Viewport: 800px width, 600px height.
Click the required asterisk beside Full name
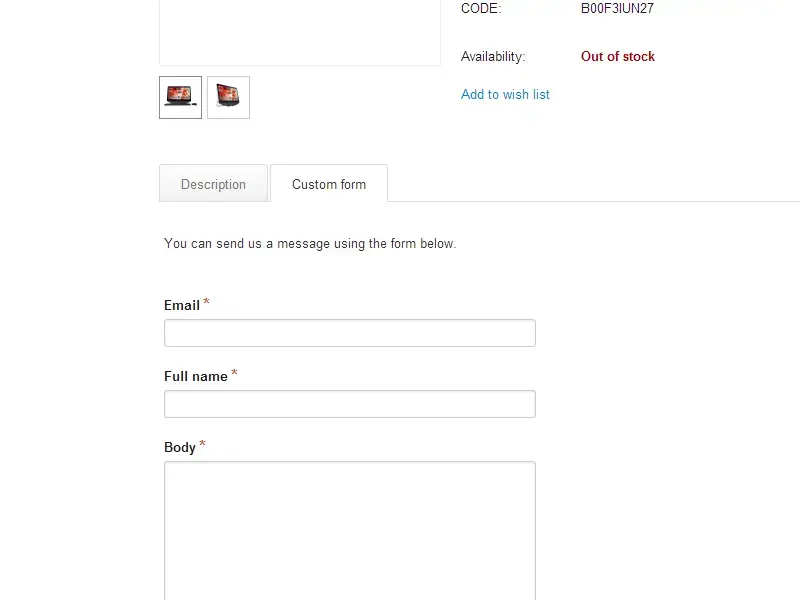click(x=235, y=373)
